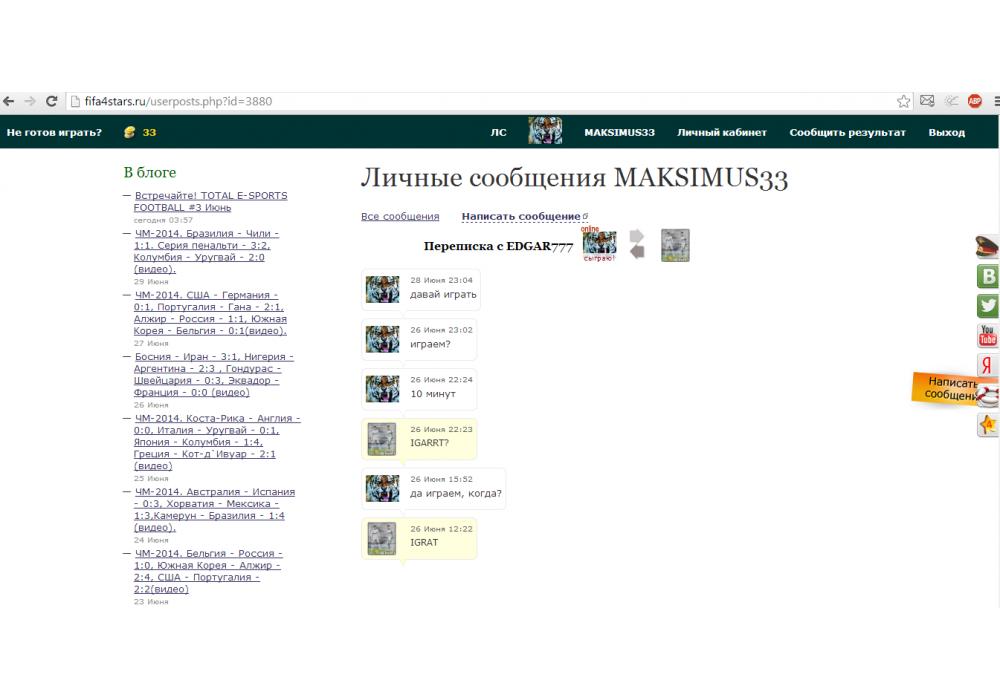Reload the page with the refresh icon
1000x700 pixels.
click(51, 101)
